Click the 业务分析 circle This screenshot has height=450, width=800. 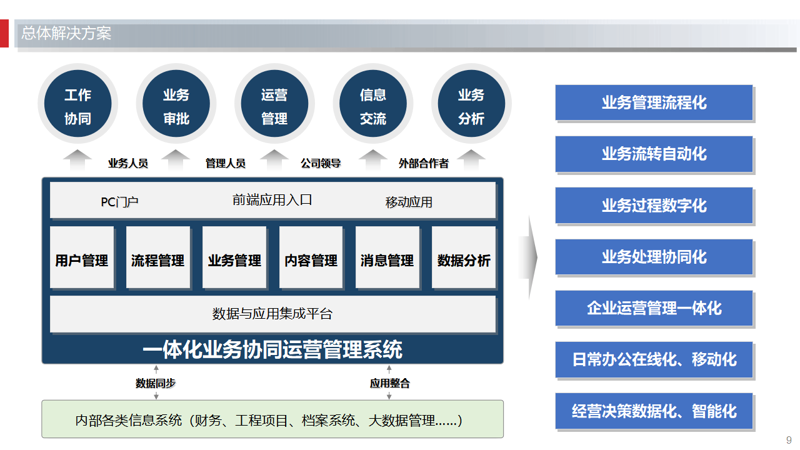point(471,104)
